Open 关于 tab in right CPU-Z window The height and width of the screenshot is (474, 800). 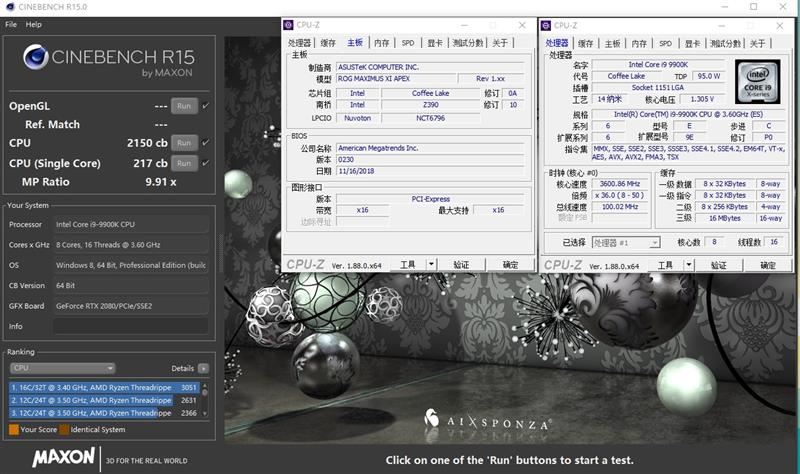(x=758, y=43)
